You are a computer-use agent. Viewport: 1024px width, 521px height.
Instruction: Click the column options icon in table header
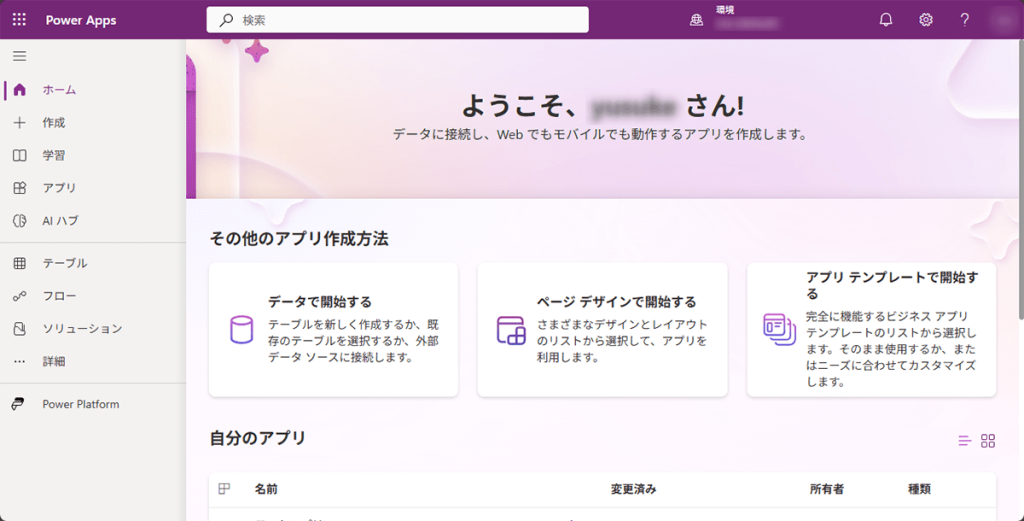(x=225, y=488)
